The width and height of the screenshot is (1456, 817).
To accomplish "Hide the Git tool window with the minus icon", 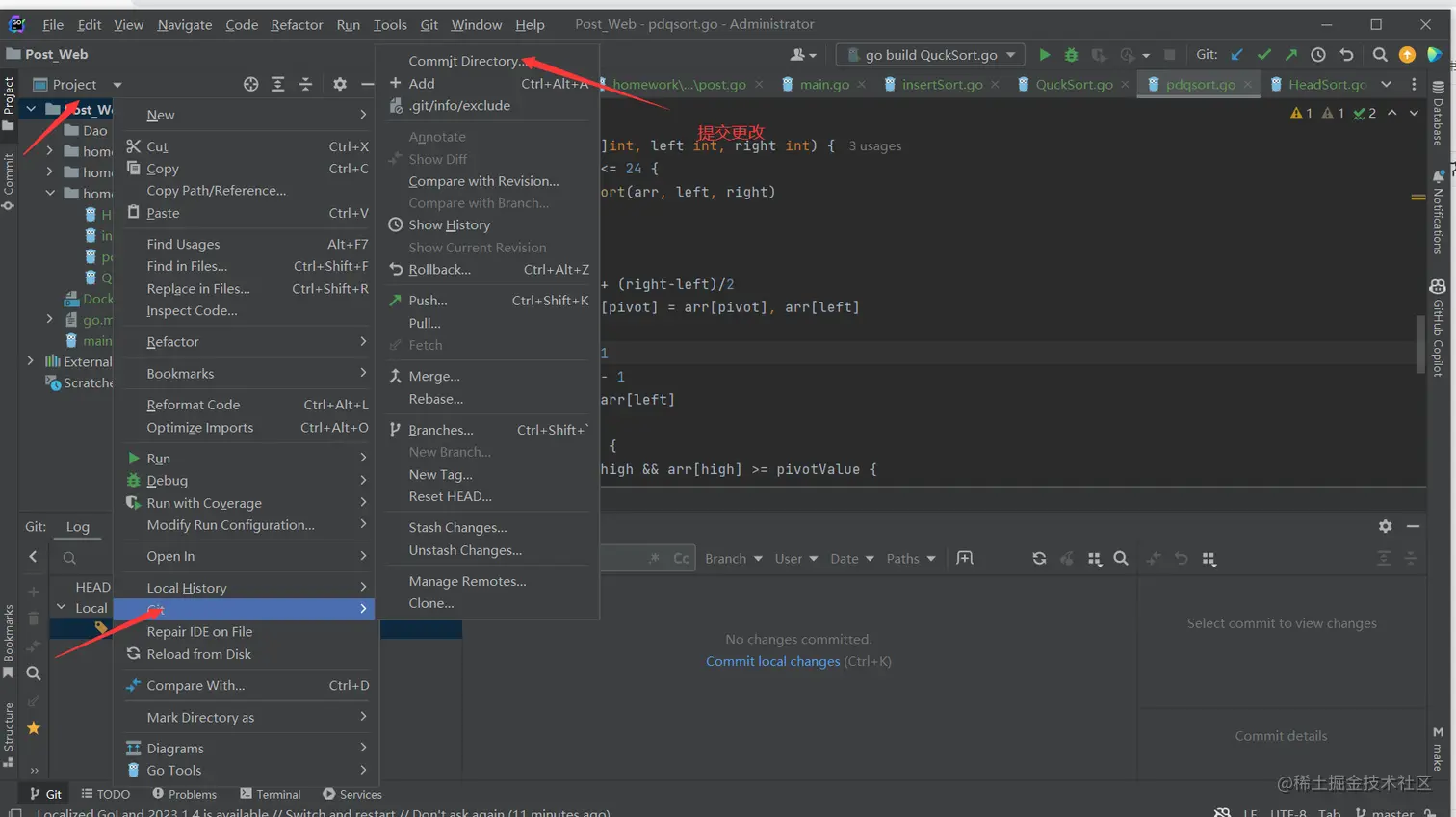I will tap(1413, 526).
